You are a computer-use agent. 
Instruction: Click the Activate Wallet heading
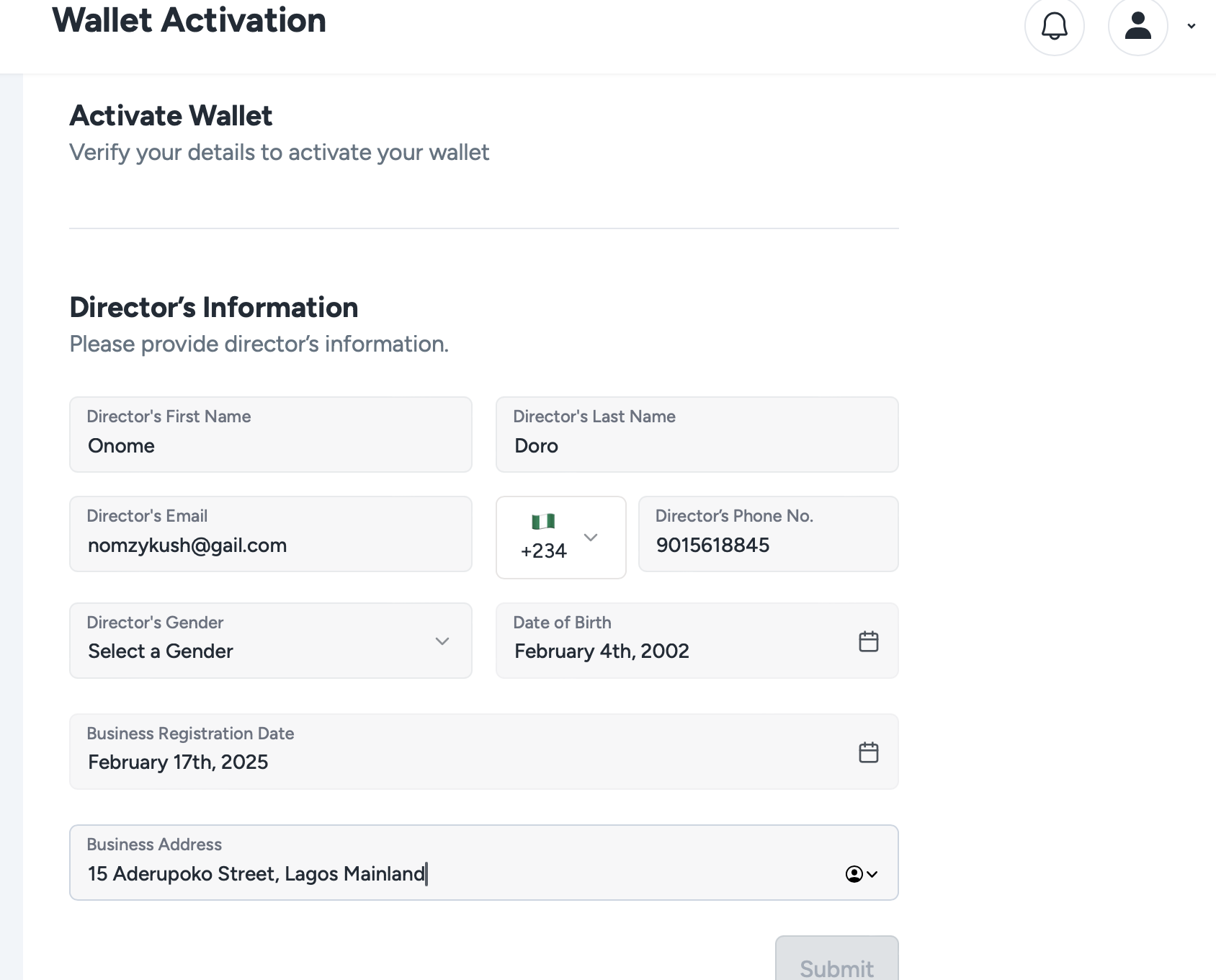click(x=171, y=116)
